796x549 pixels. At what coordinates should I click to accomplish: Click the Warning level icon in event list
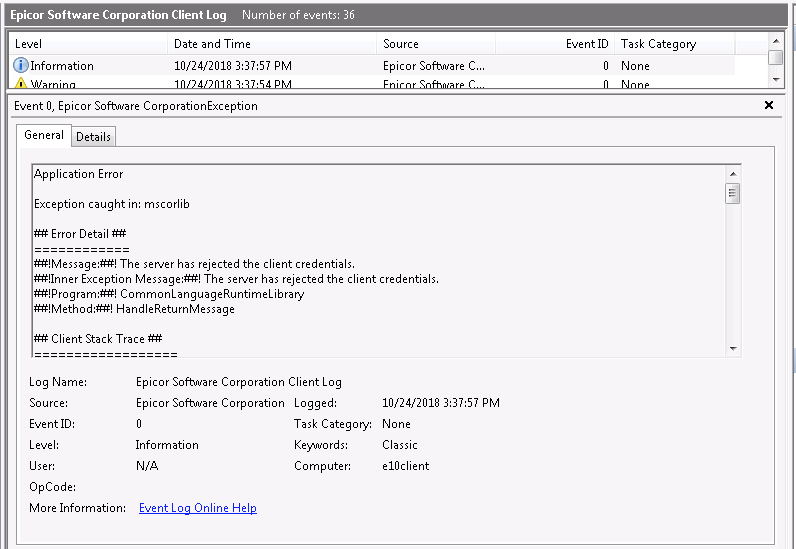[20, 83]
